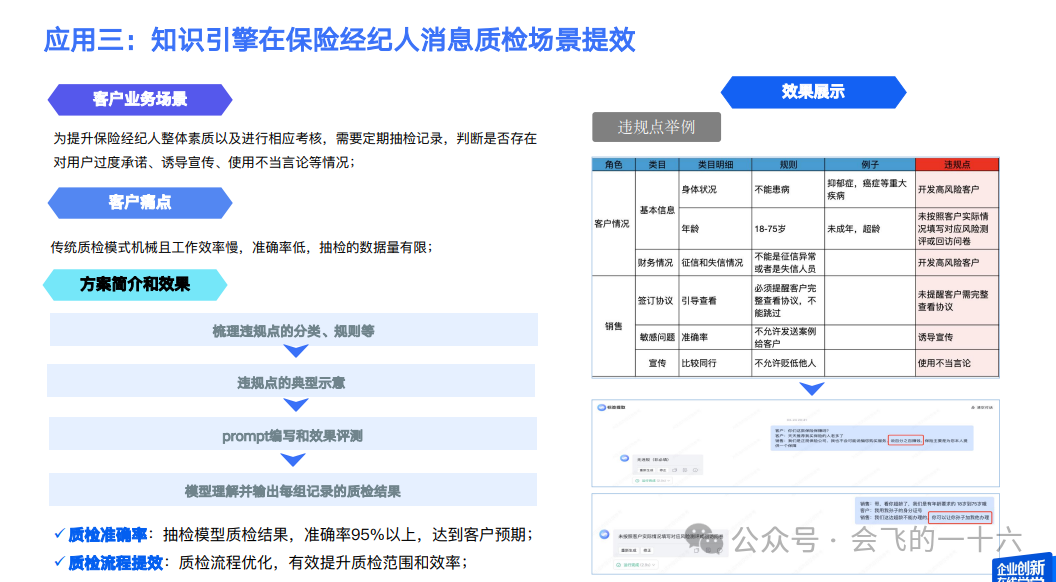Screen dimensions: 1056x582
Task: Click the step 梳理违规点的分类、规则等
Action: tap(294, 330)
